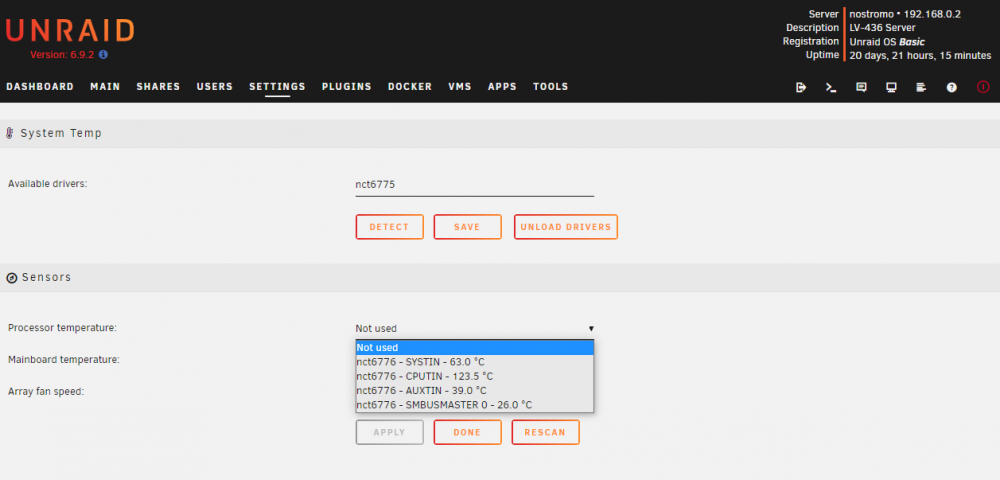Click the Available drivers label

47,184
